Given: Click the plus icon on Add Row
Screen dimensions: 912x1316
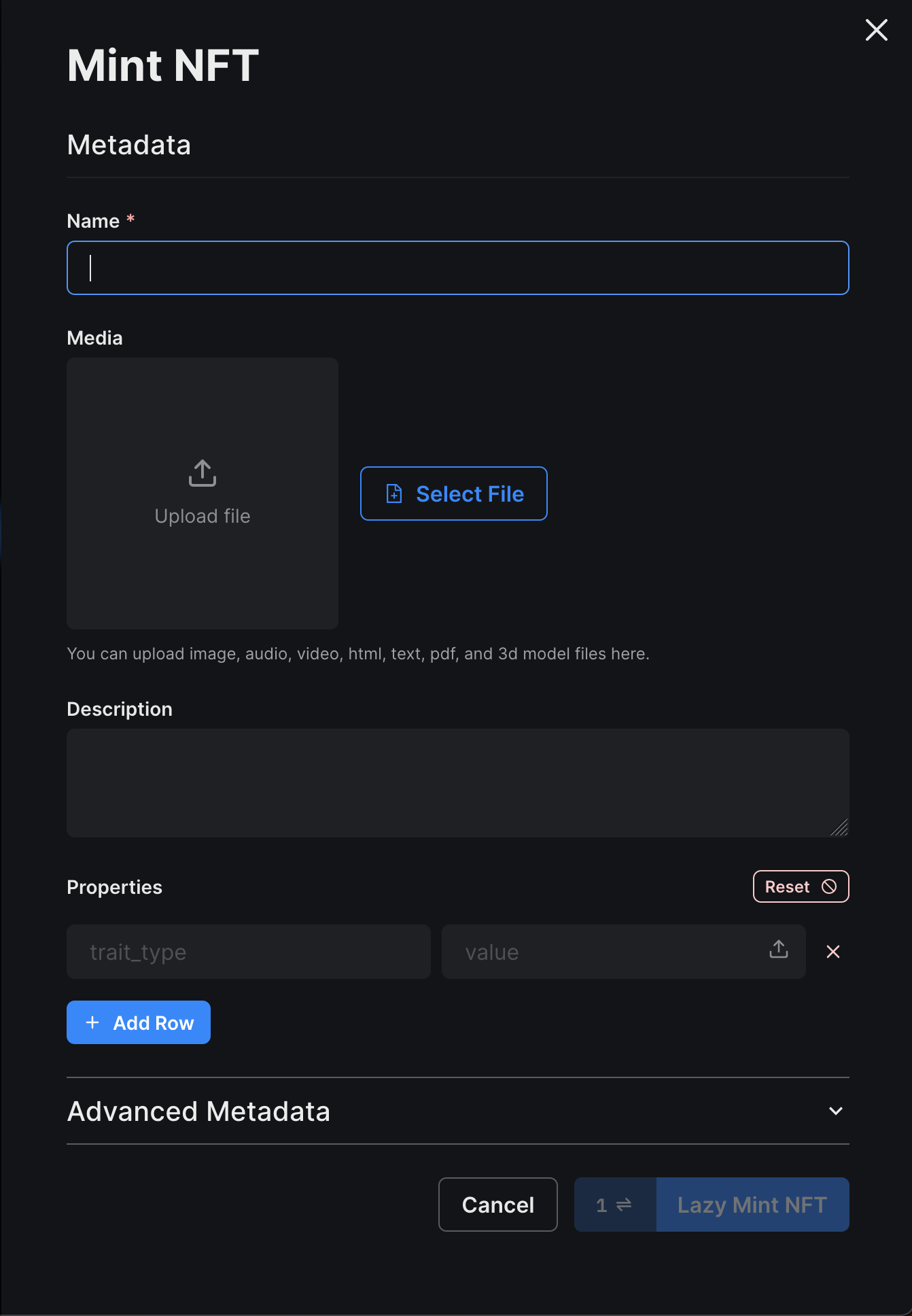Looking at the screenshot, I should [92, 1022].
